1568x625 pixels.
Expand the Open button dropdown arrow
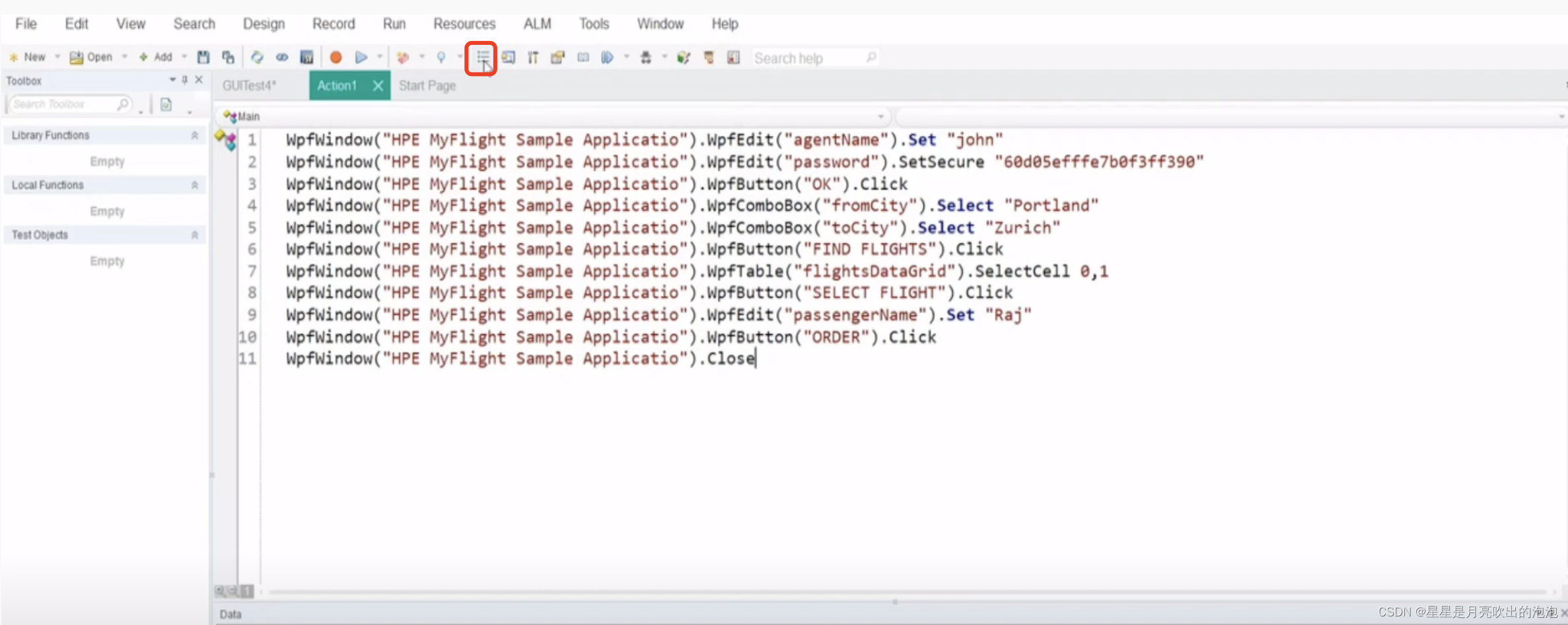[x=124, y=57]
